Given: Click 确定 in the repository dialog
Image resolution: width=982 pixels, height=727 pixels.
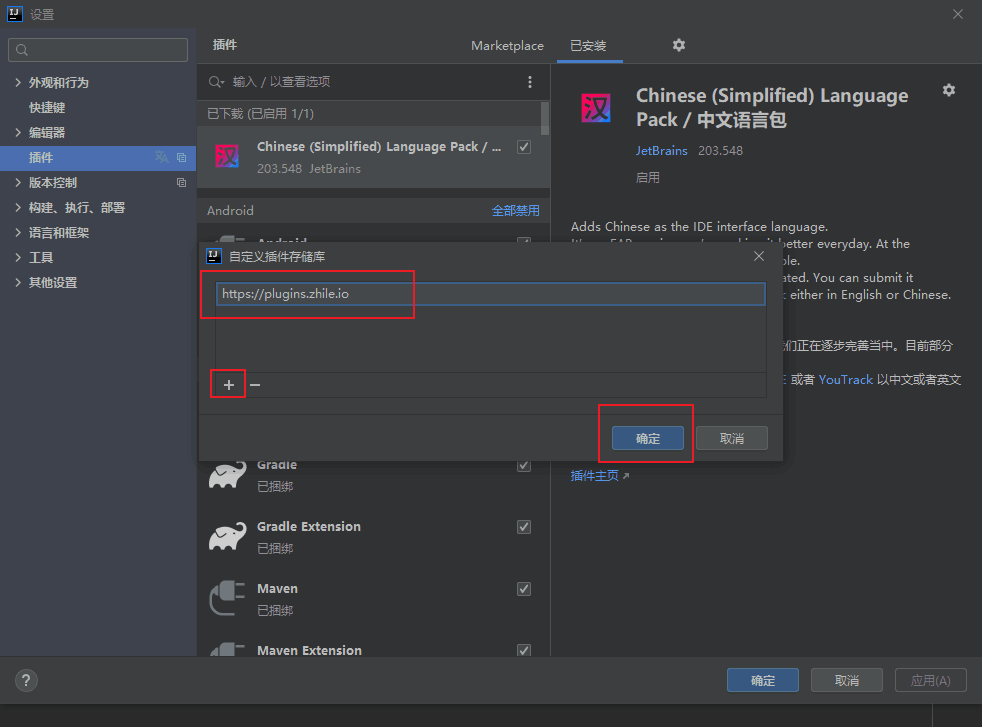Looking at the screenshot, I should (x=648, y=438).
